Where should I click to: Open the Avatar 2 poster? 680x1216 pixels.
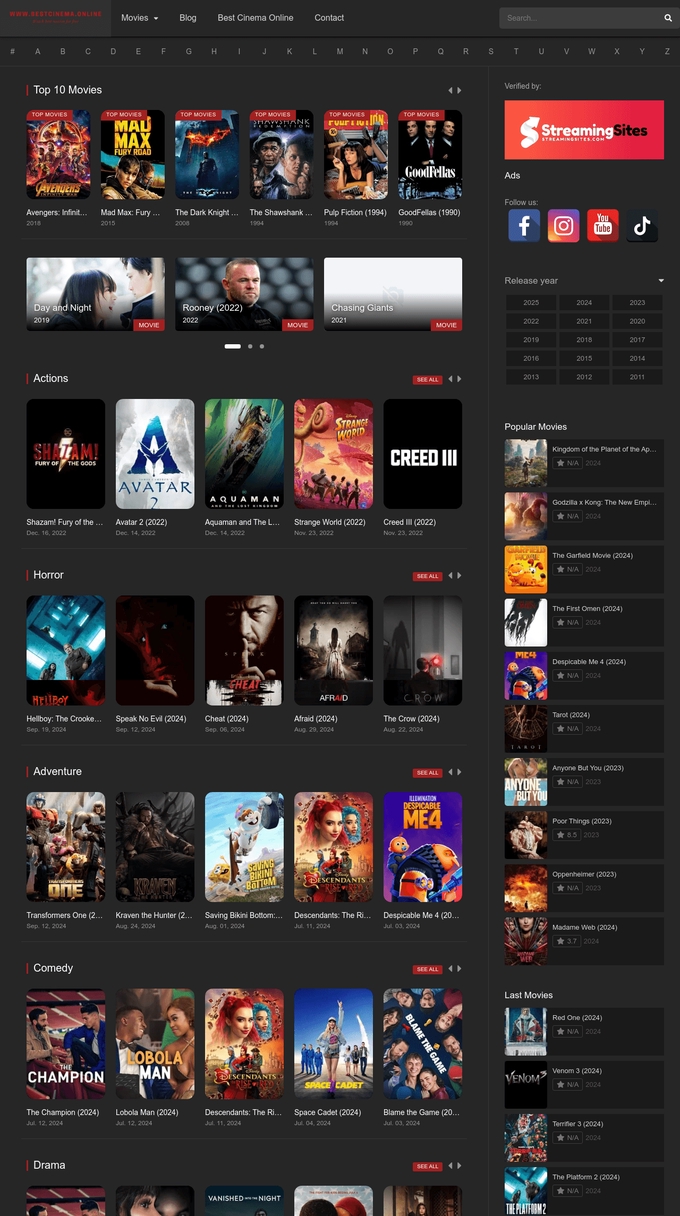tap(155, 454)
